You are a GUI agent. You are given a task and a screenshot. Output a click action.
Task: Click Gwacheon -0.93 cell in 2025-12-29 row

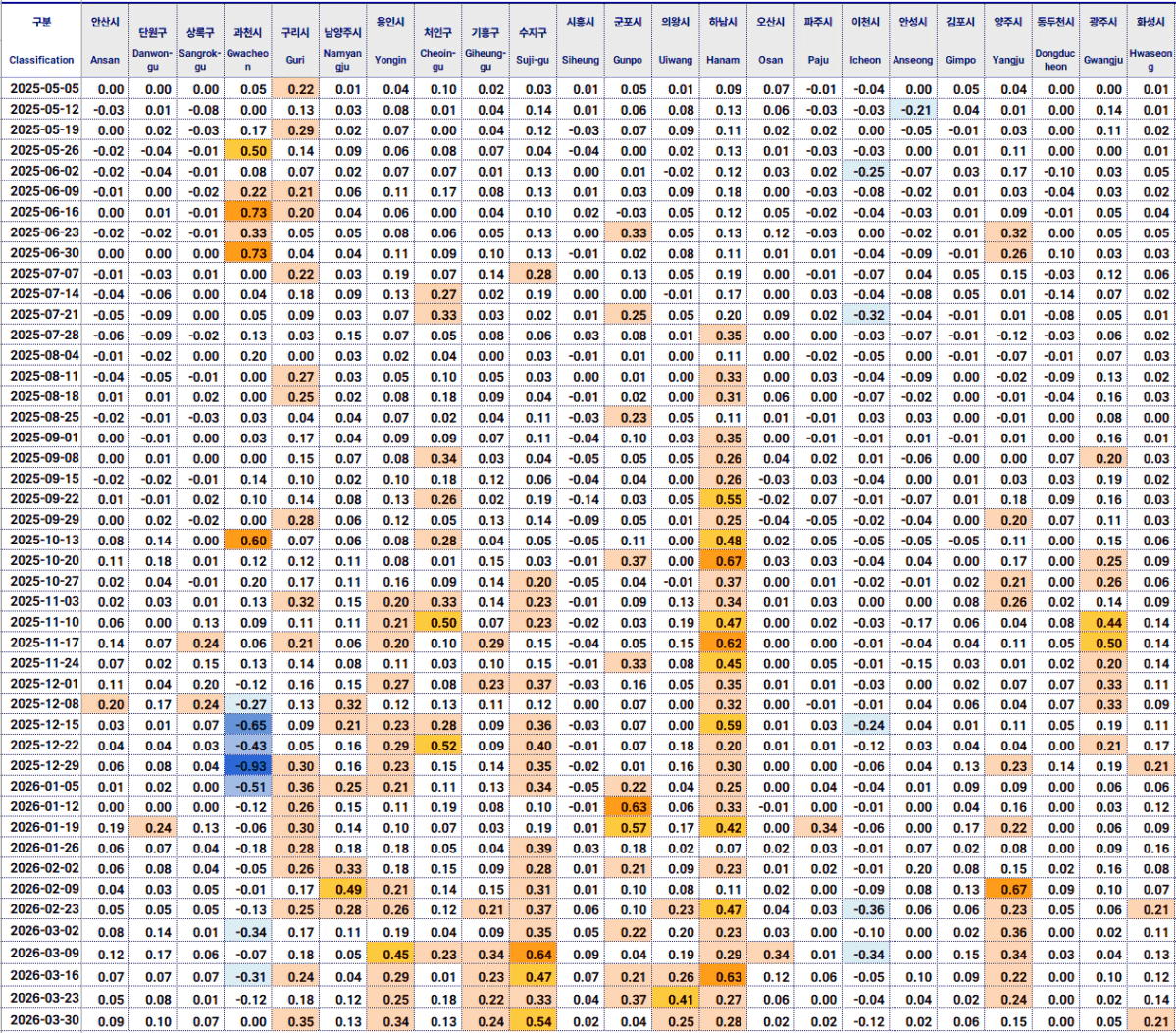click(247, 766)
